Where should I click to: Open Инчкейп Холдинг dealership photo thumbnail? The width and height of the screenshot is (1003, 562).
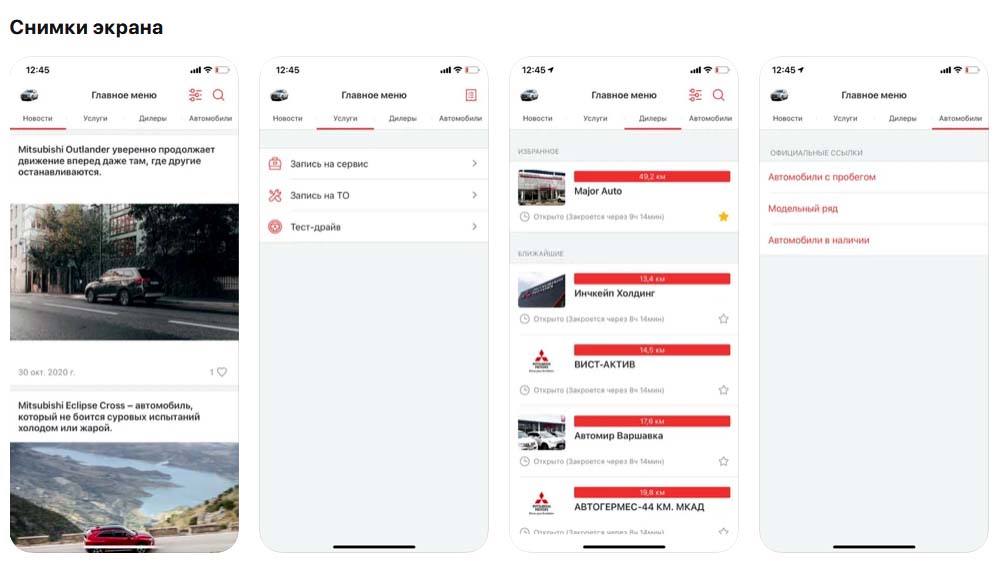pyautogui.click(x=542, y=290)
